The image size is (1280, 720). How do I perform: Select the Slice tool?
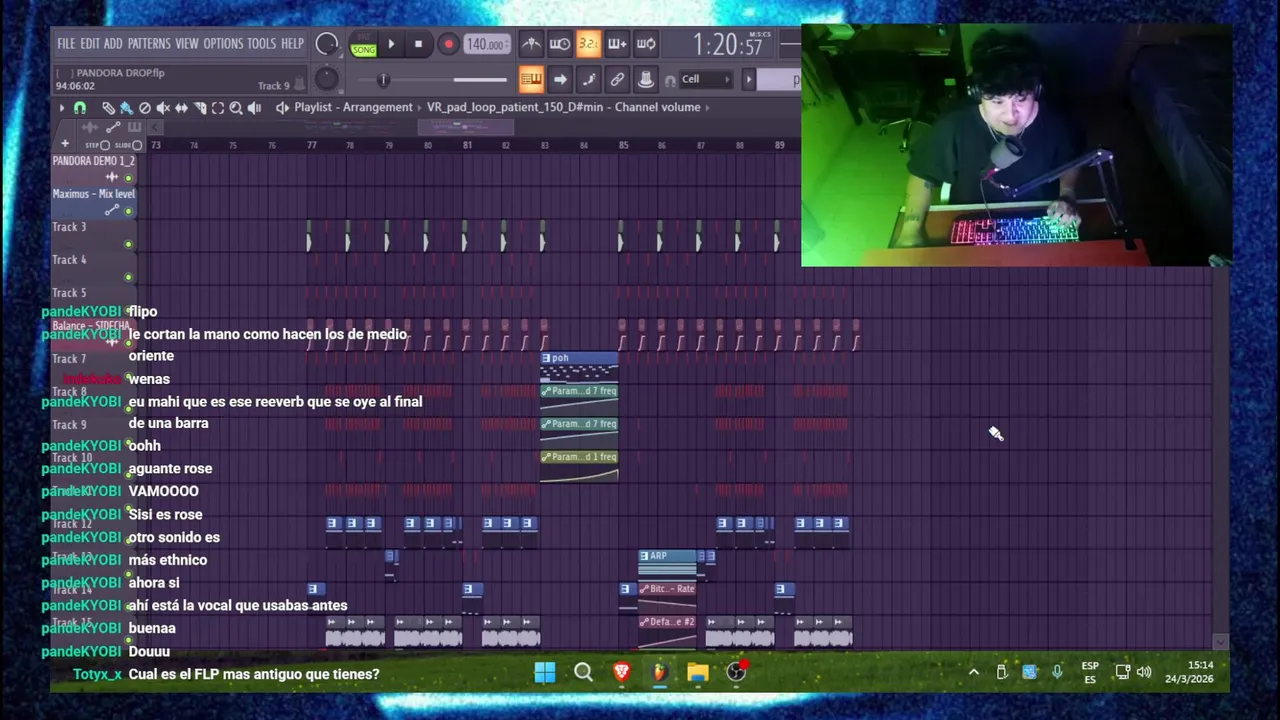coord(200,108)
